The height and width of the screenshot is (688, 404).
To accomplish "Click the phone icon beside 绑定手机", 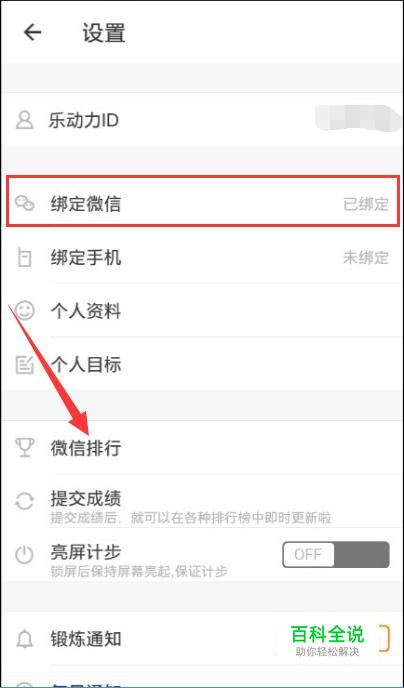I will [x=24, y=258].
